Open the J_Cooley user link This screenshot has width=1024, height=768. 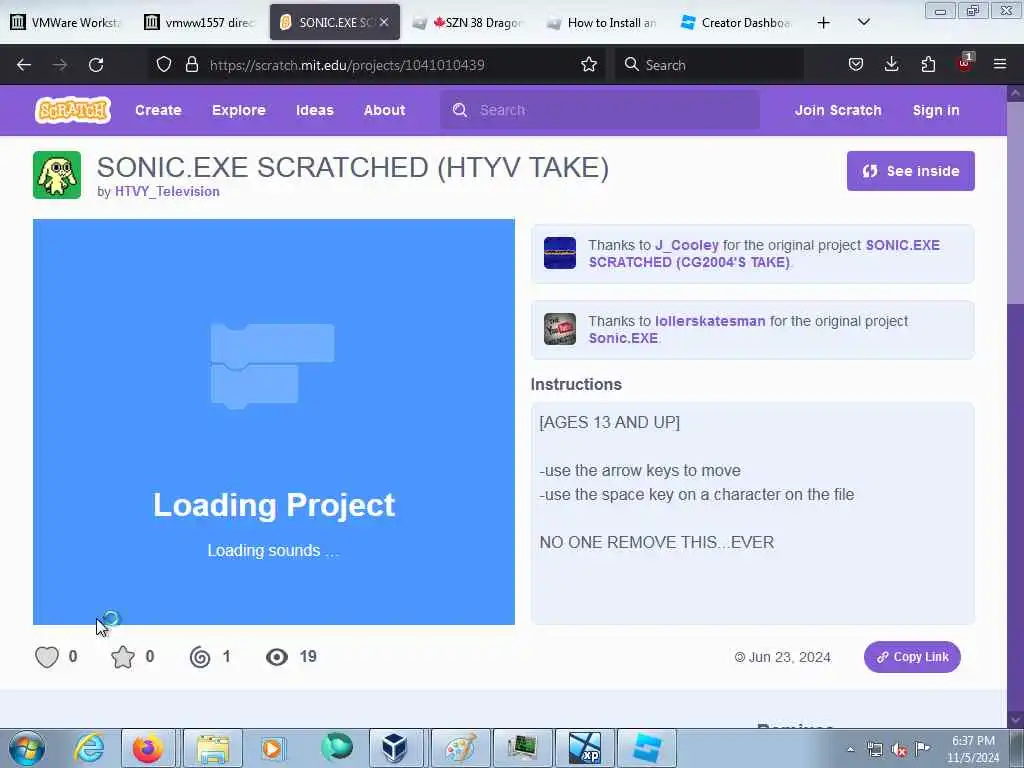point(686,245)
